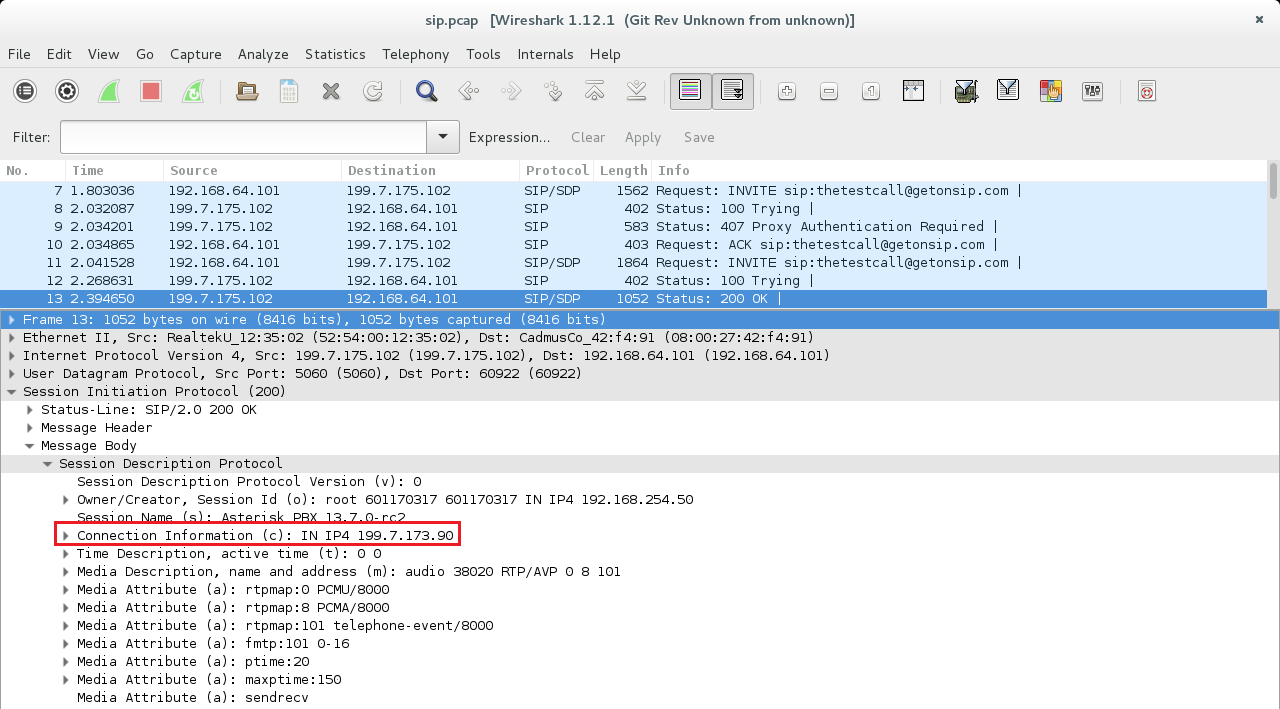Expand the Ethernet II node

[x=11, y=338]
